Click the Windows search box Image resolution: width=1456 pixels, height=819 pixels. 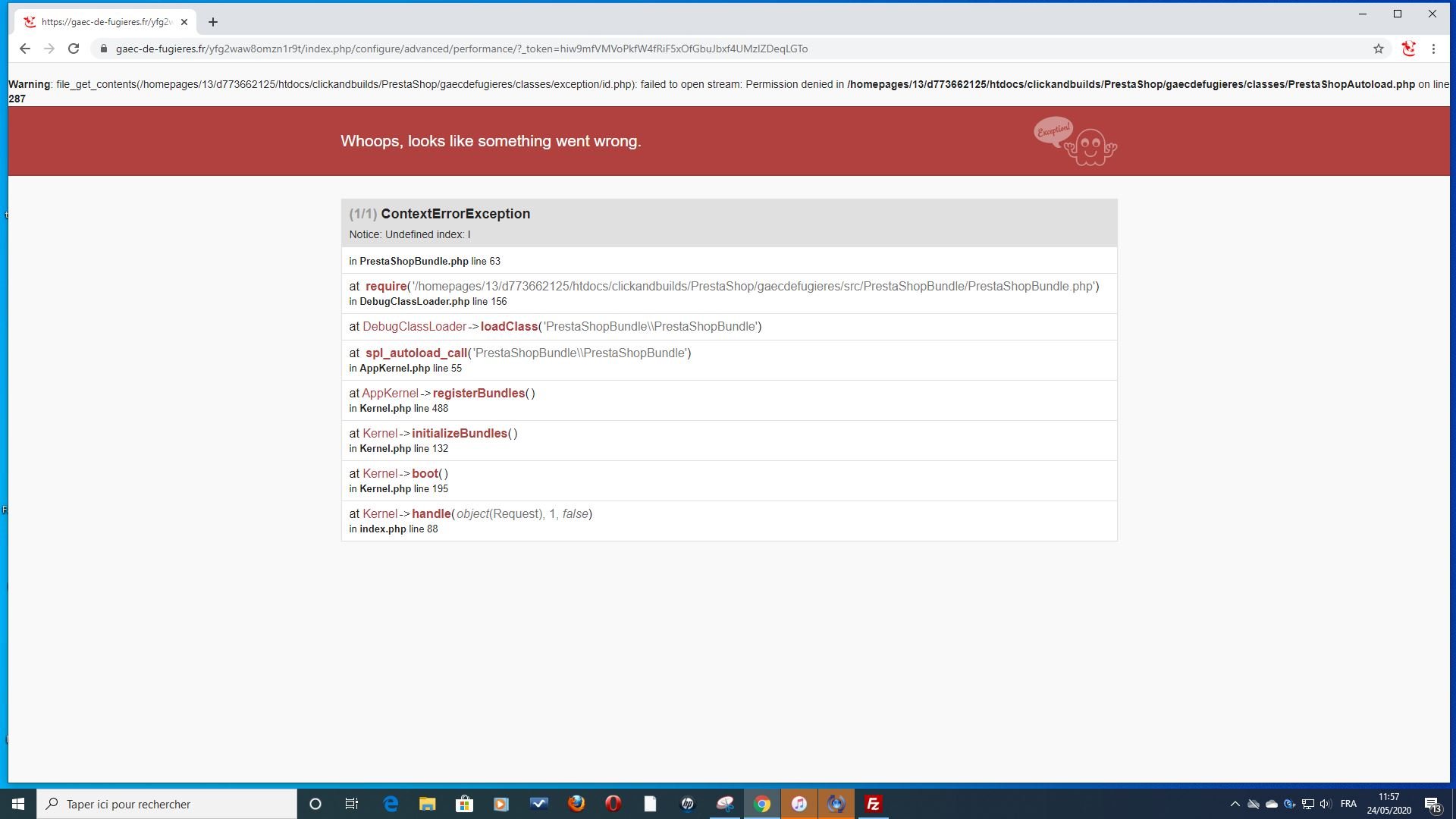[x=167, y=804]
